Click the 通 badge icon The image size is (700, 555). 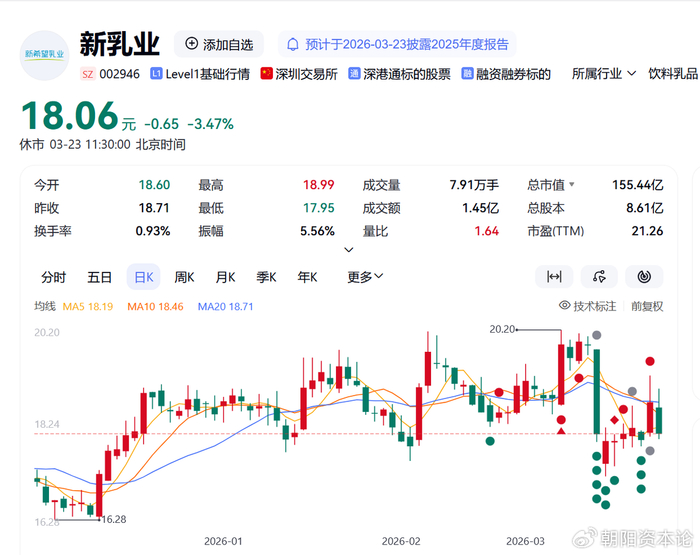point(354,73)
